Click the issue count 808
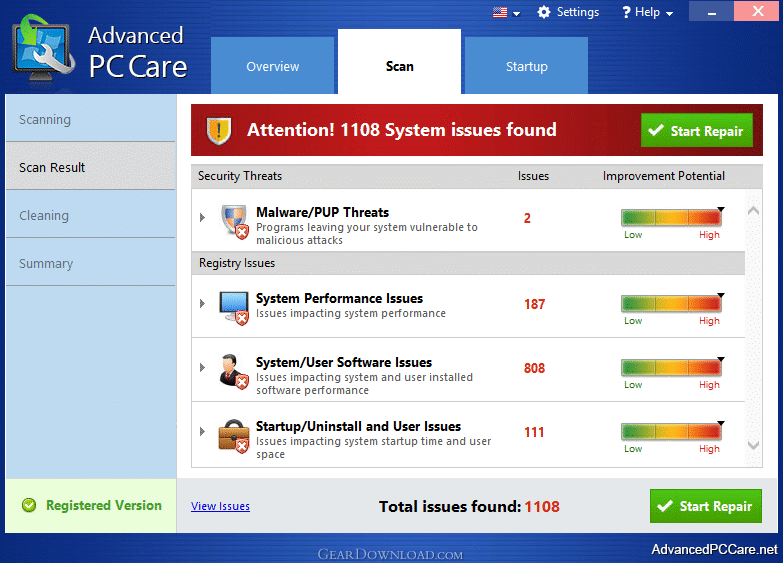783x563 pixels. point(534,368)
